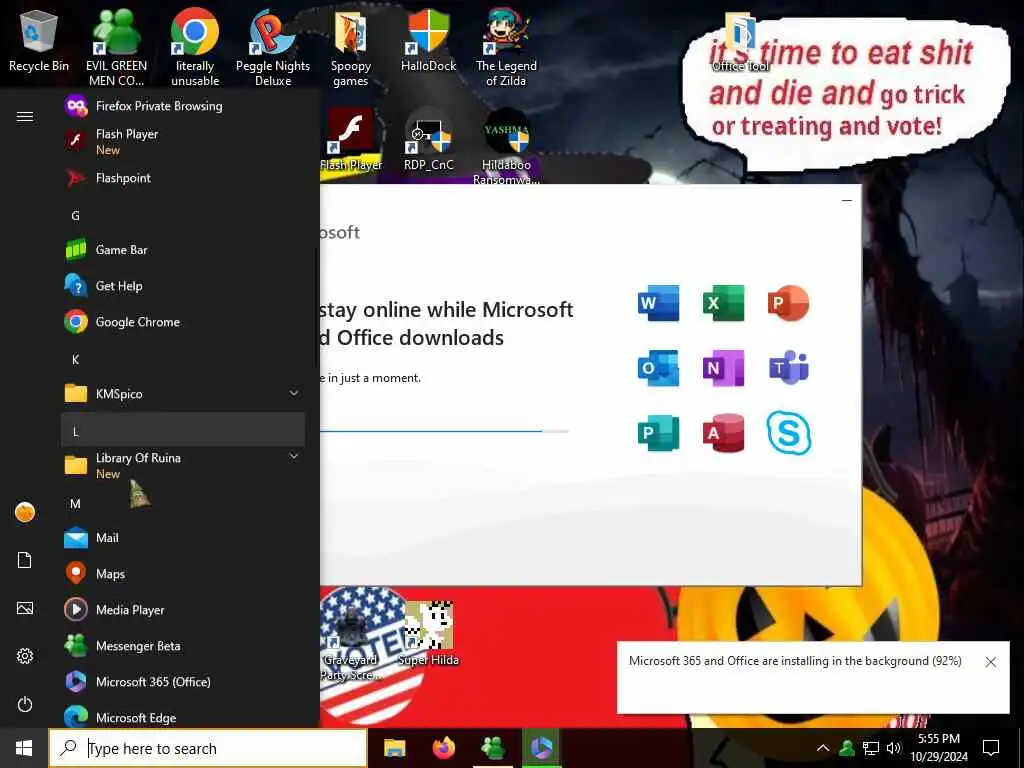Screen dimensions: 1024x768
Task: Jump to letter K section header
Action: 183,359
